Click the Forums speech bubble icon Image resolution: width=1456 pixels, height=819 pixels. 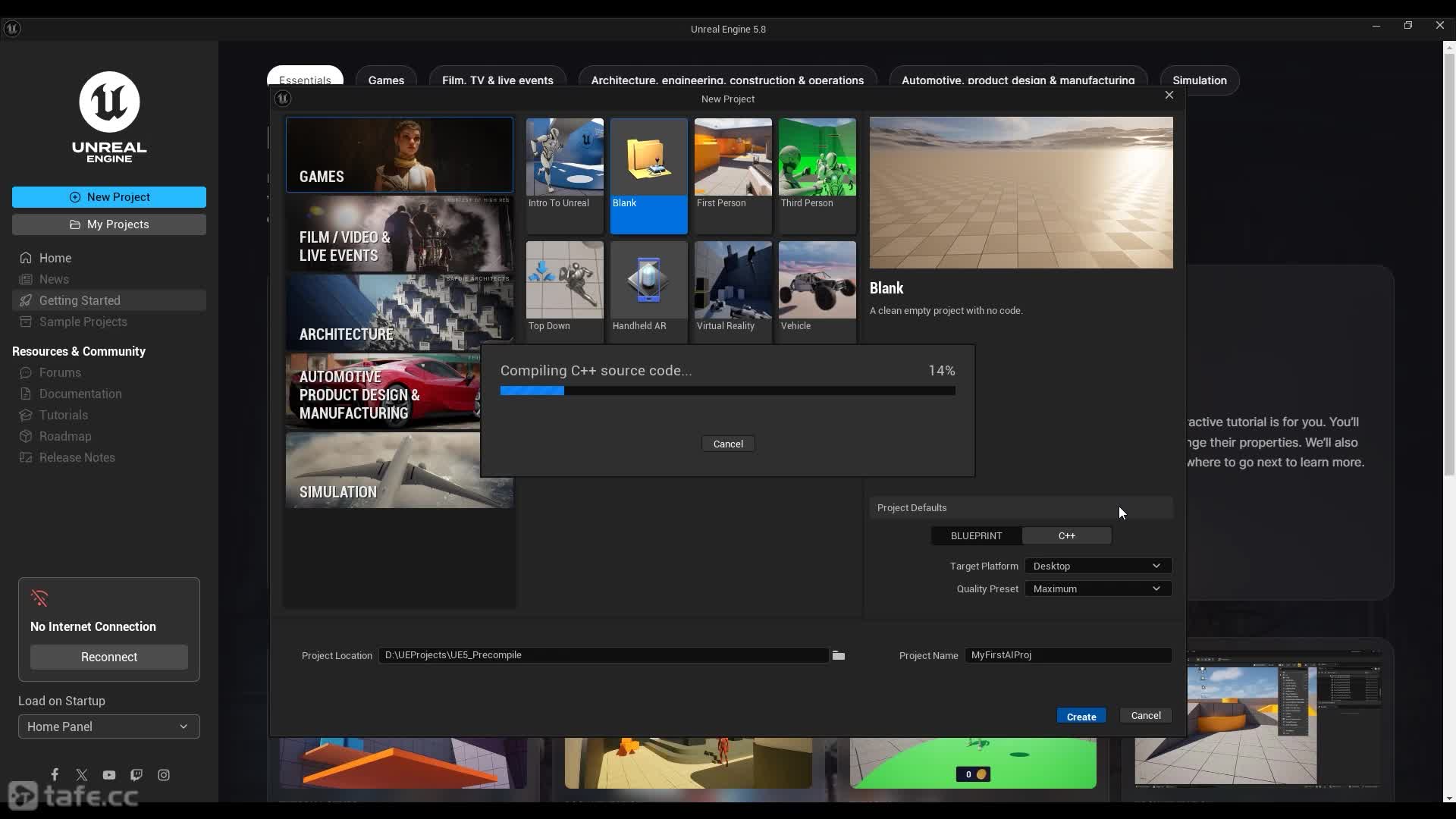(x=26, y=373)
